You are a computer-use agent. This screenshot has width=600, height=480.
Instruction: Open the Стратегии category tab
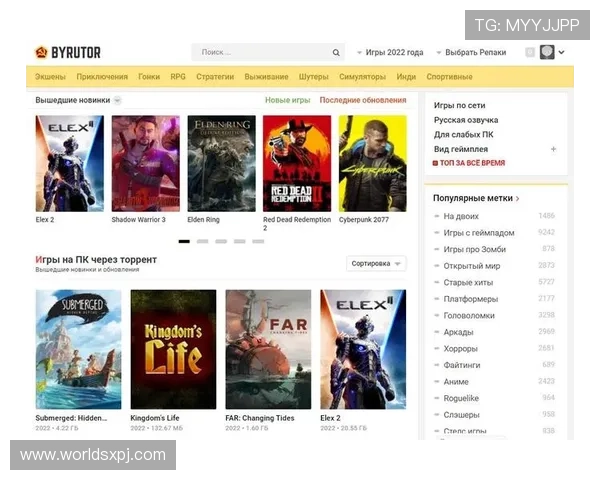[x=215, y=77]
